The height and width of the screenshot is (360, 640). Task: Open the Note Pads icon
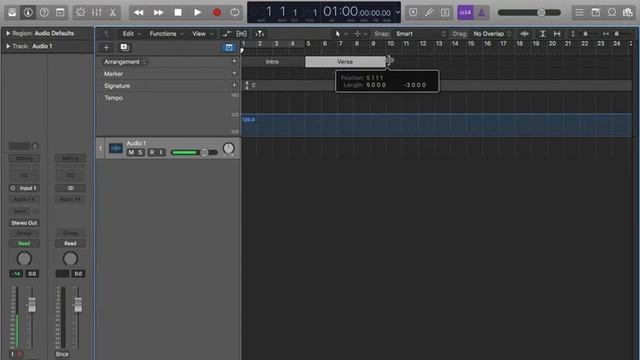coord(596,12)
